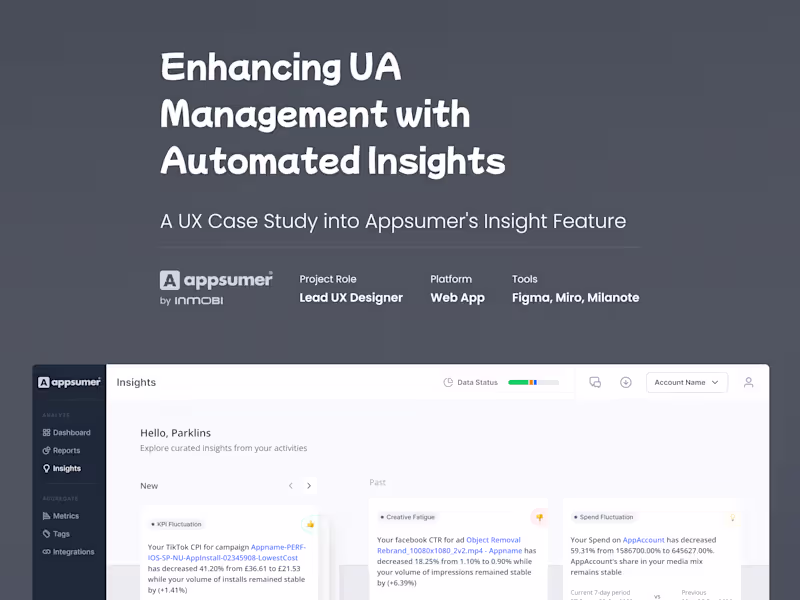This screenshot has height=600, width=800.
Task: Select Reports from the sidebar
Action: (62, 450)
